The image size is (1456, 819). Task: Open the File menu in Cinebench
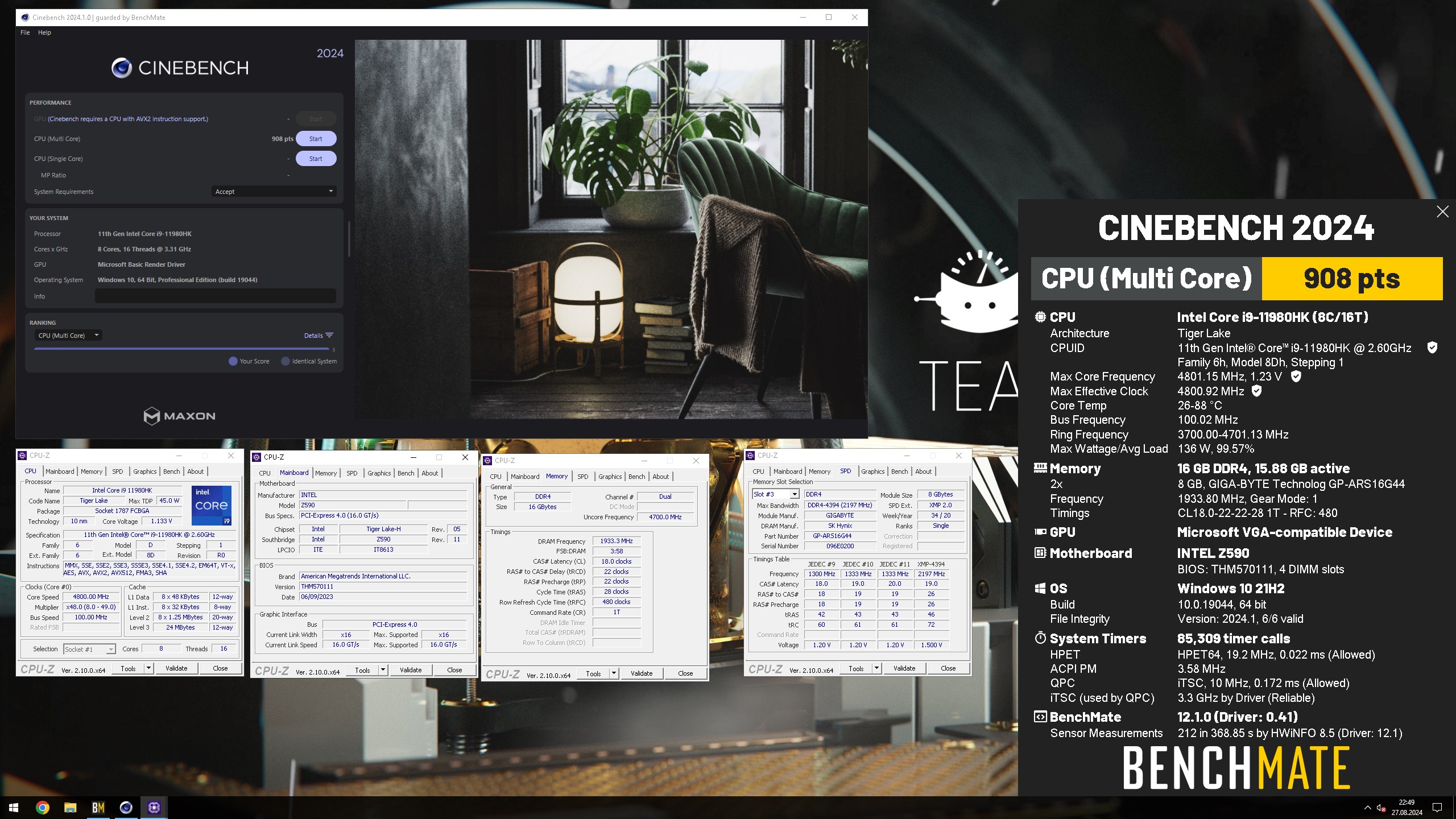(25, 32)
